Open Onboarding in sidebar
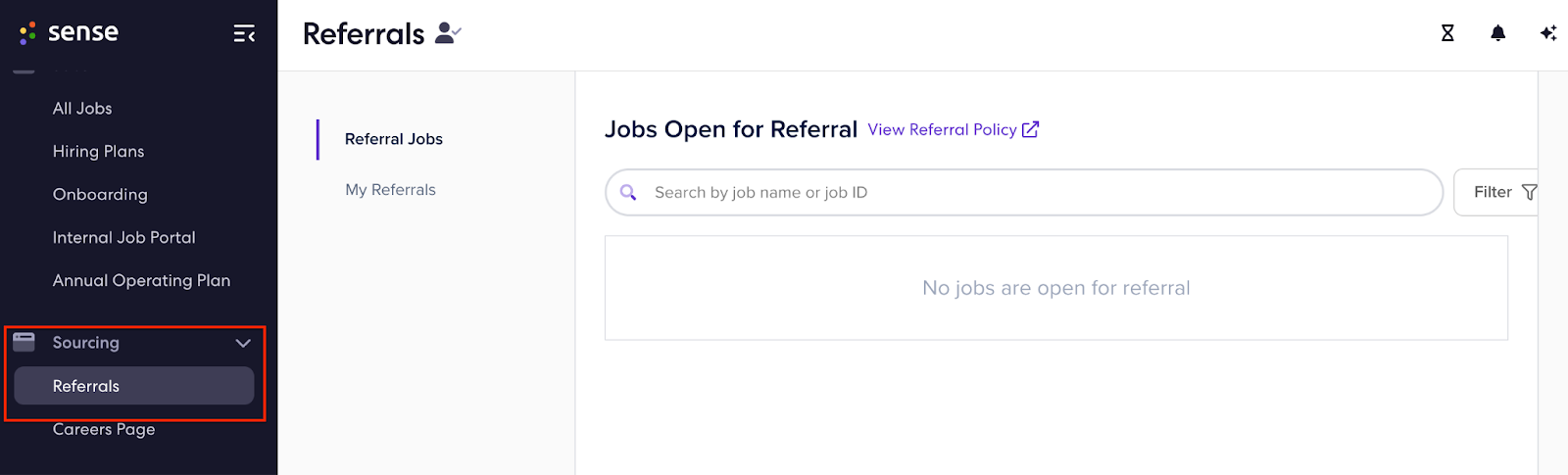 100,195
